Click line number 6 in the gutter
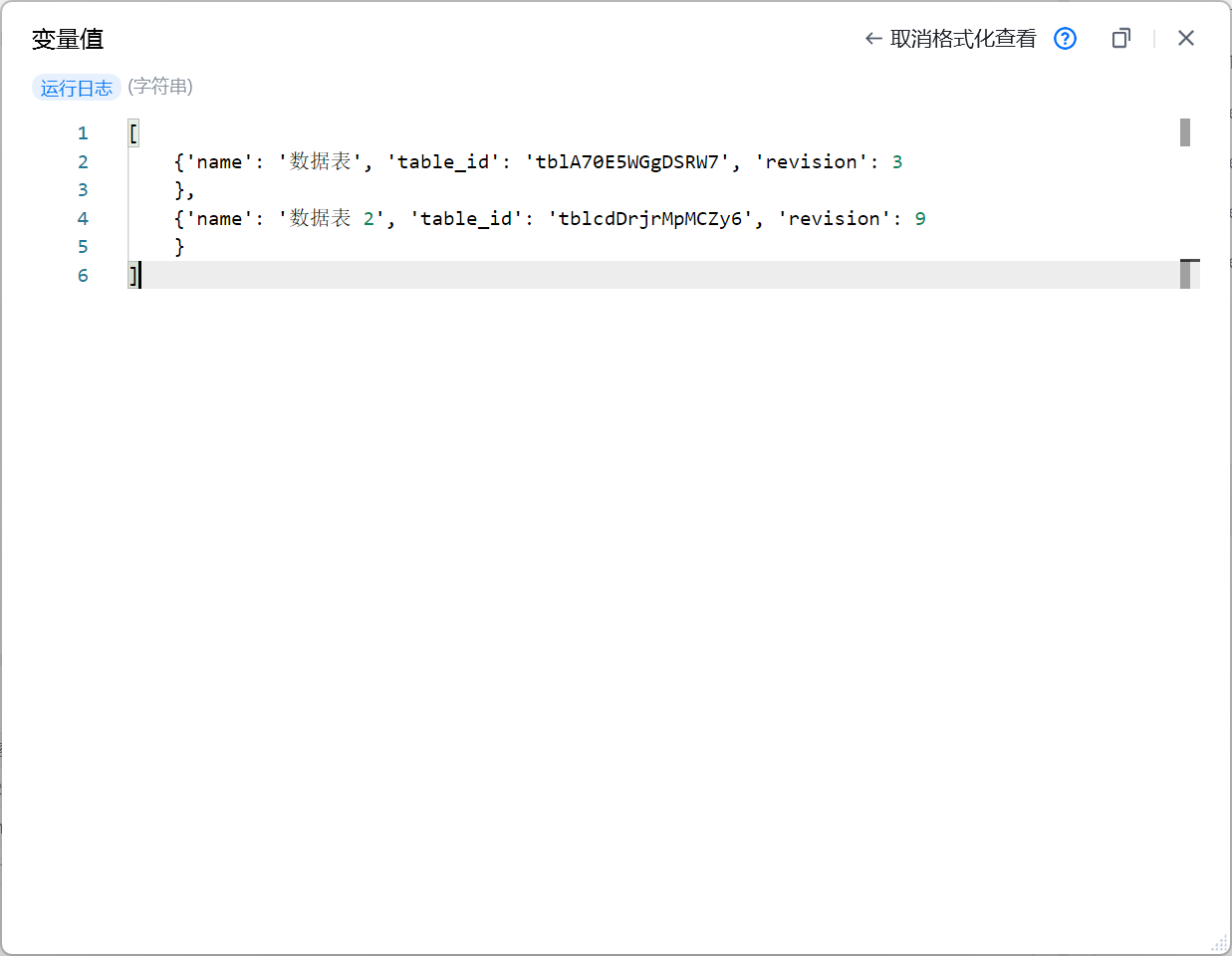The image size is (1232, 956). tap(83, 276)
